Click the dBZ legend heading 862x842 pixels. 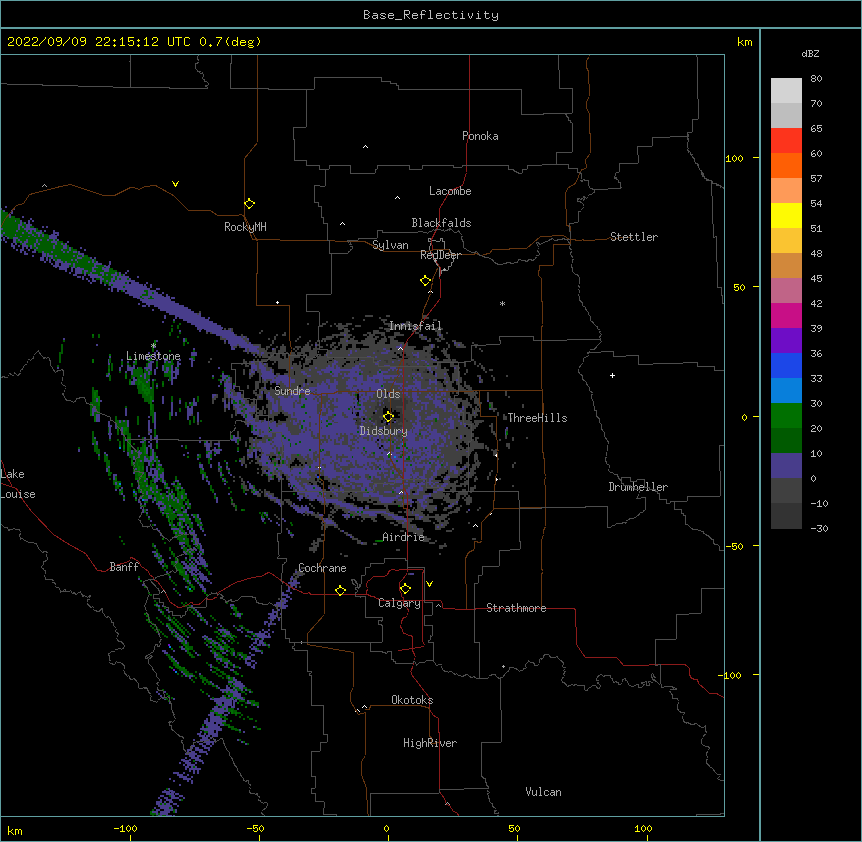point(810,53)
